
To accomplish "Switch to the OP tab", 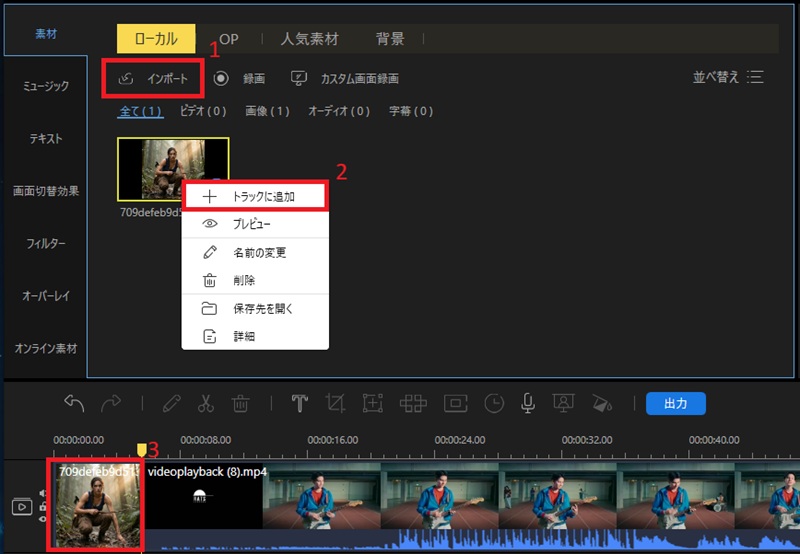I will pos(229,39).
